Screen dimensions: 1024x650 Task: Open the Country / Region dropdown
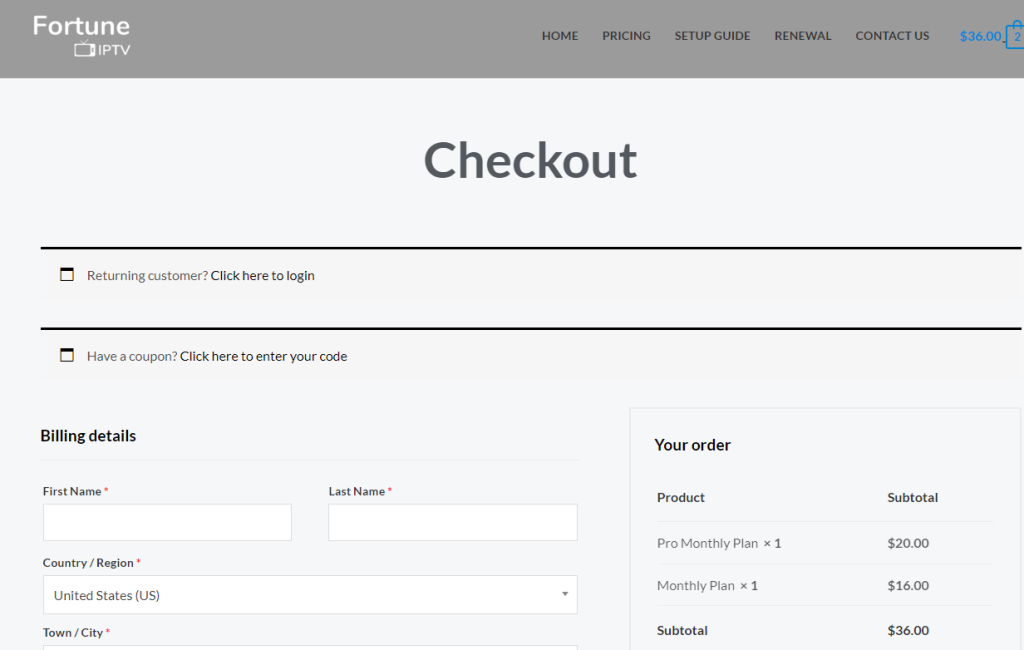tap(310, 594)
